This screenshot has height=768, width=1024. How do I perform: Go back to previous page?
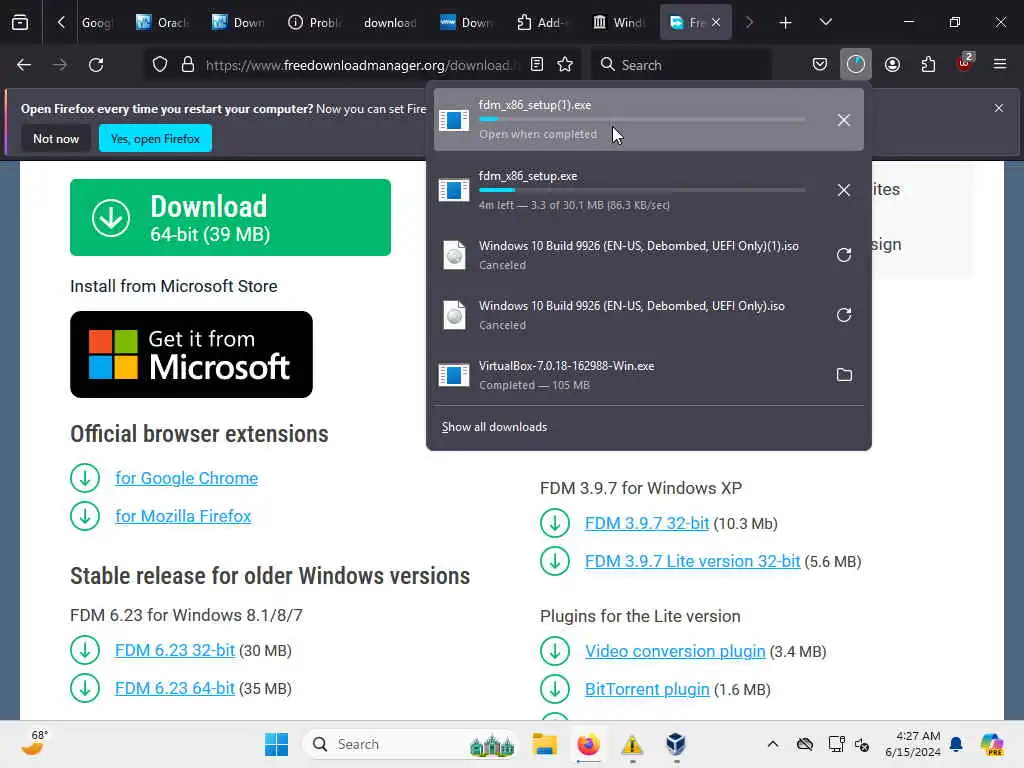click(24, 65)
